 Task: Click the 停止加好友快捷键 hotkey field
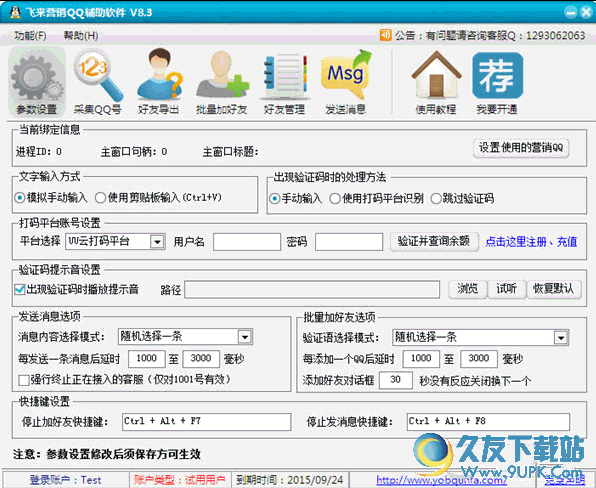point(206,422)
